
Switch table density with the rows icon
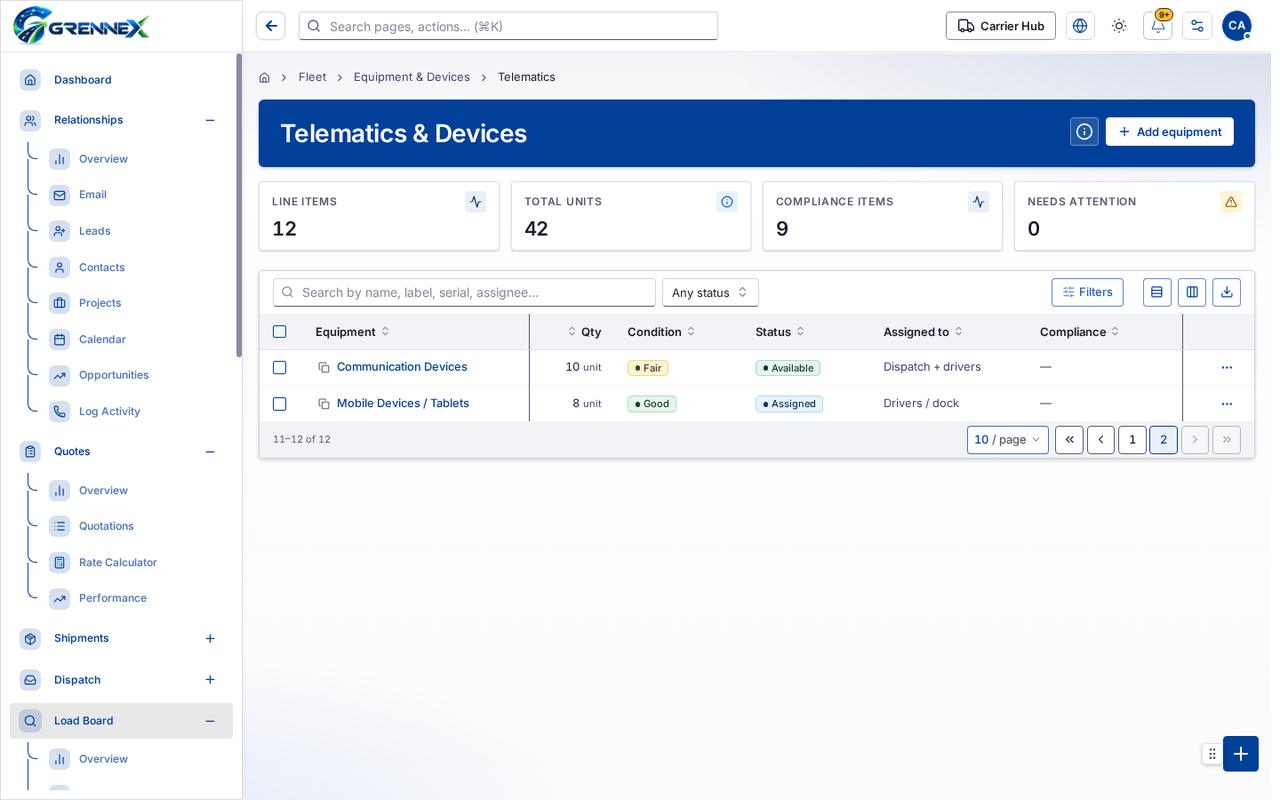pos(1157,292)
